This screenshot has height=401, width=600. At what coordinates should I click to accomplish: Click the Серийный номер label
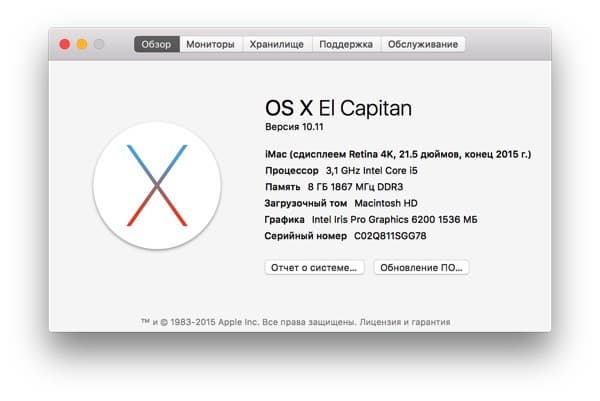tap(305, 236)
